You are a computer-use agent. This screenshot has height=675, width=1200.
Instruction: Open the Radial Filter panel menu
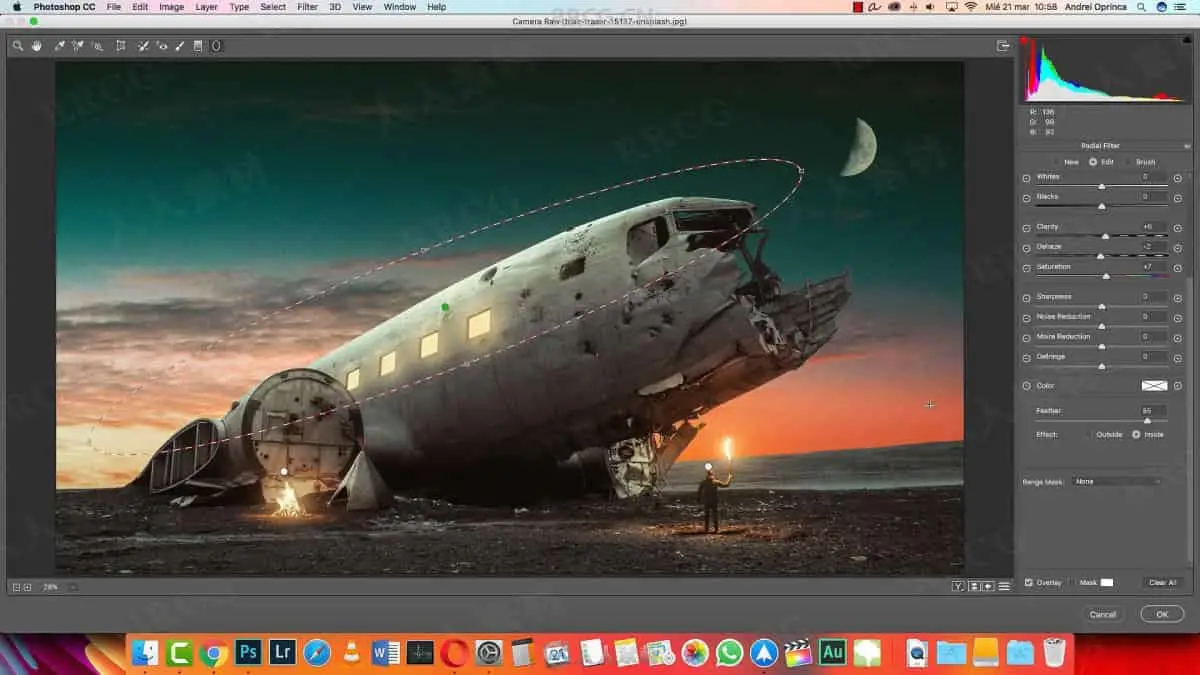1187,146
